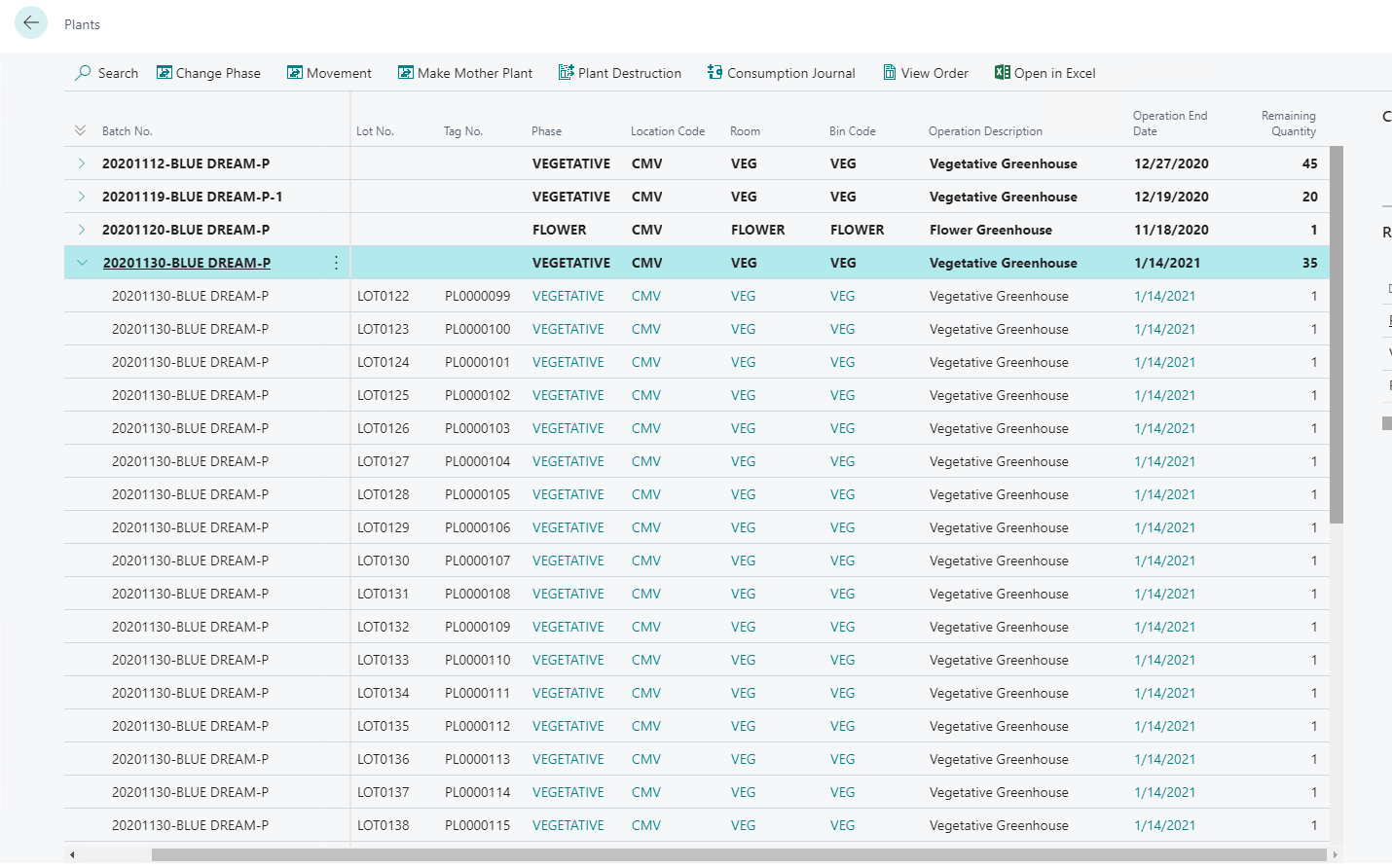Screen dimensions: 1392x868
Task: Click the 1/14/2021 date for LOT0125
Action: tap(1164, 395)
